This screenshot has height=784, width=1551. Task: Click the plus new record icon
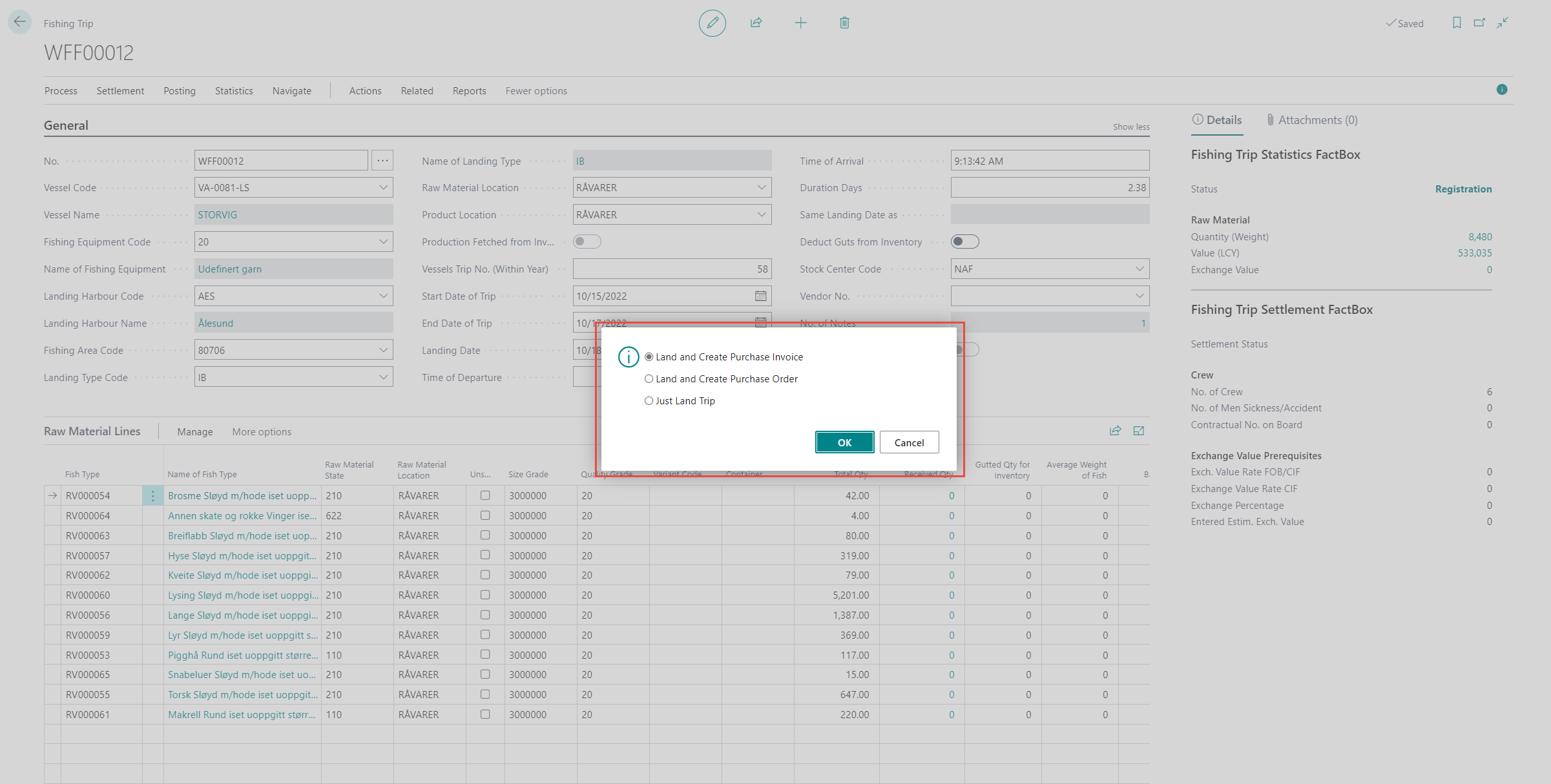tap(800, 23)
